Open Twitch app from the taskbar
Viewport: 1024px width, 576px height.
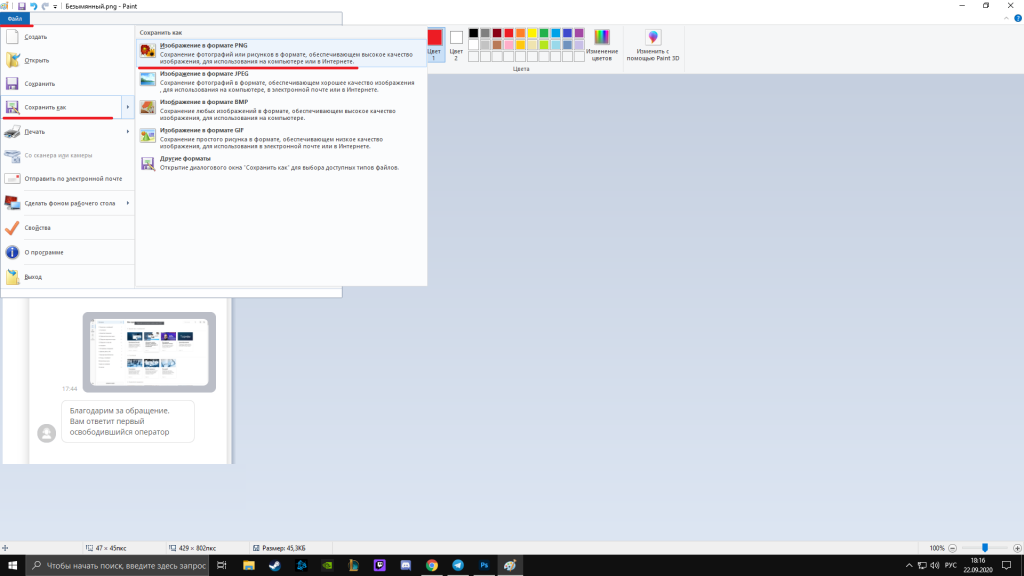pyautogui.click(x=379, y=566)
